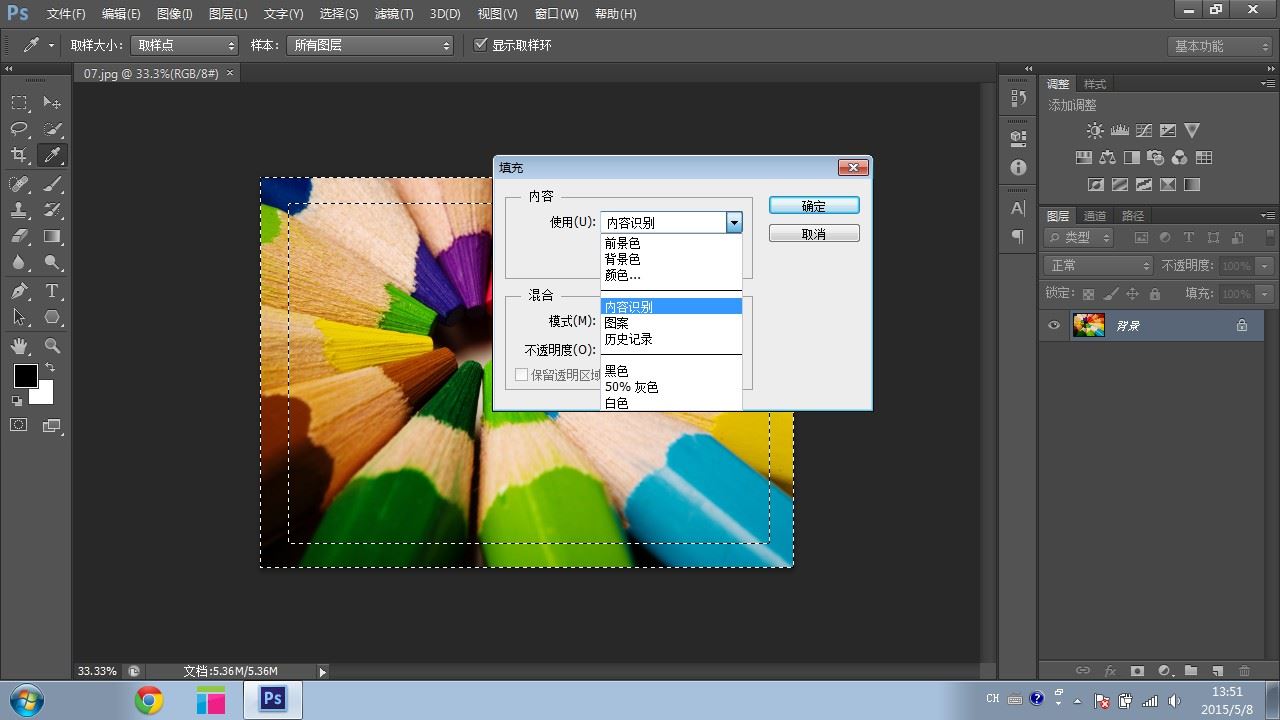Image resolution: width=1280 pixels, height=720 pixels.
Task: Select the Horizontal Type tool
Action: click(52, 291)
